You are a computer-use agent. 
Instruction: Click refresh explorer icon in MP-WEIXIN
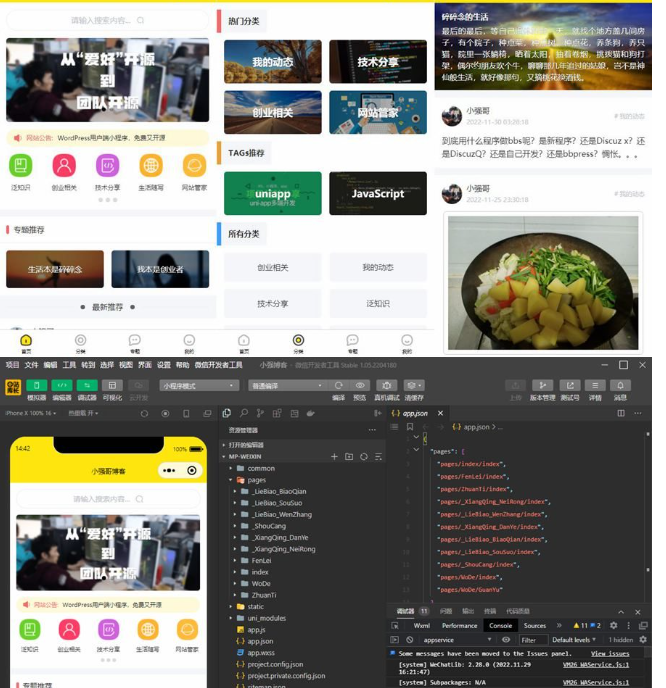pos(364,457)
